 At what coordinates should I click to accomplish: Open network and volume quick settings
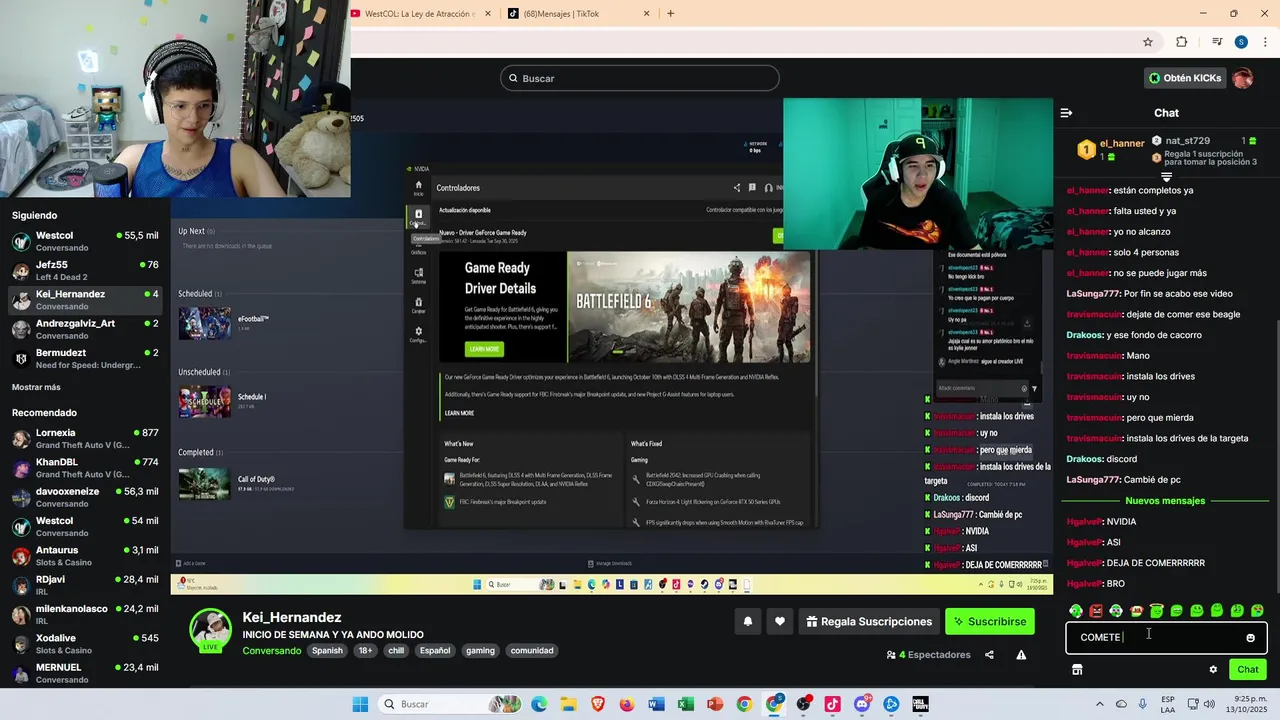tap(1201, 704)
